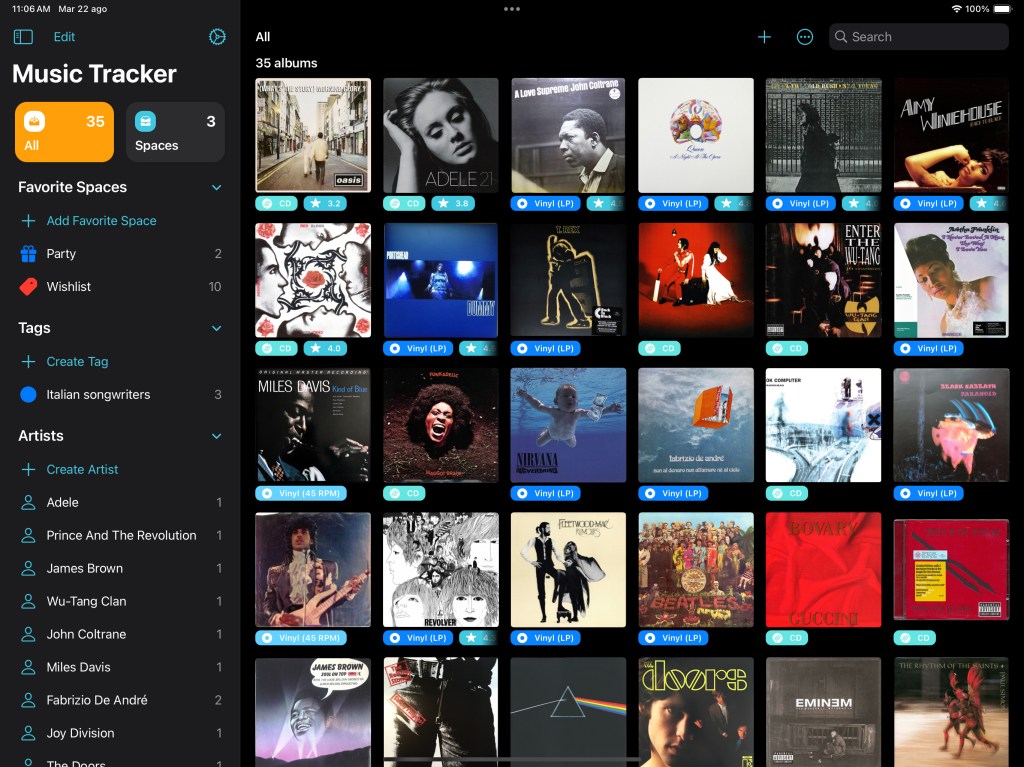This screenshot has height=767, width=1024.
Task: Click the add album plus icon
Action: (x=764, y=37)
